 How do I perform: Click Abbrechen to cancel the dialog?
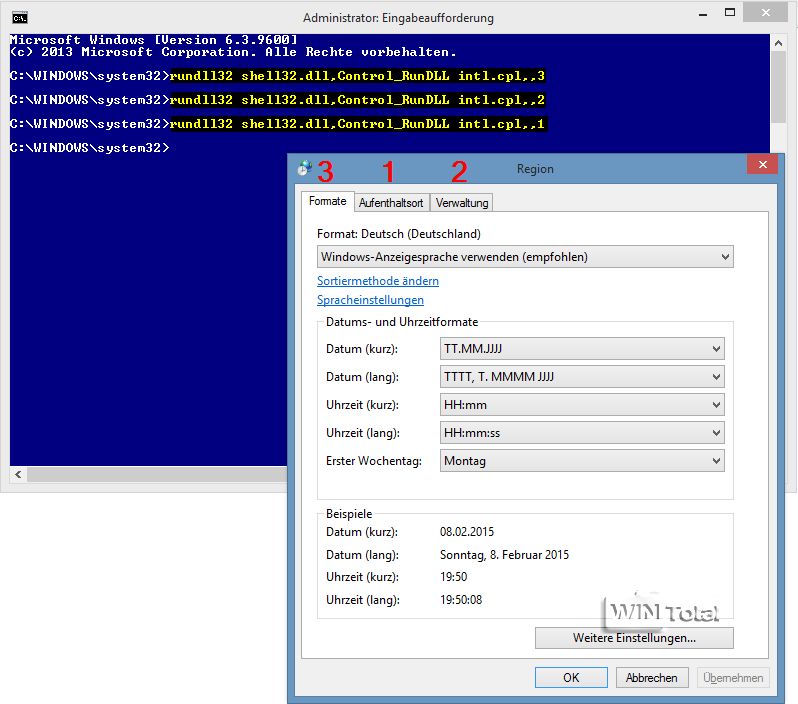click(x=652, y=677)
